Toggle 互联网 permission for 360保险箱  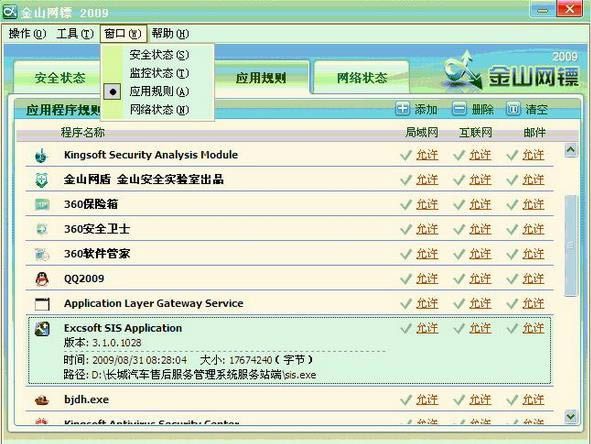coord(480,204)
